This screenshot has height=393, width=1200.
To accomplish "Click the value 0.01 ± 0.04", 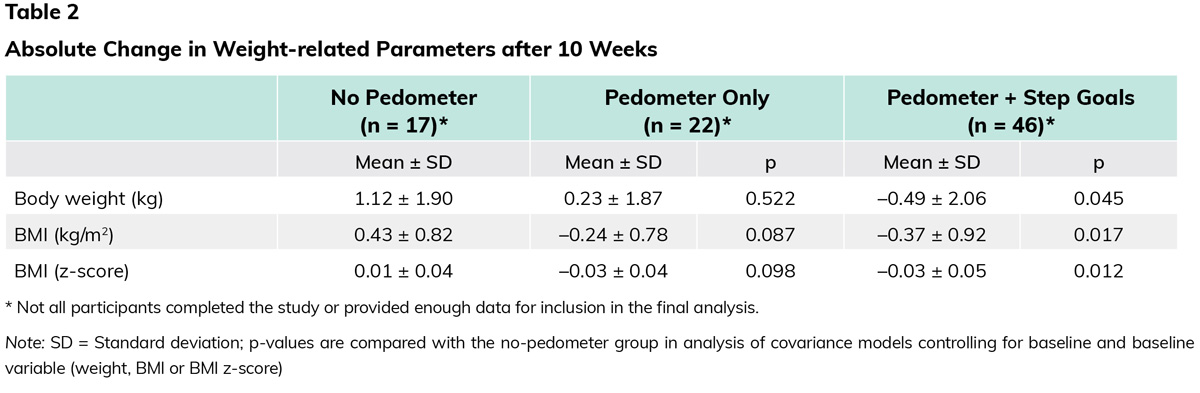I will tap(404, 271).
